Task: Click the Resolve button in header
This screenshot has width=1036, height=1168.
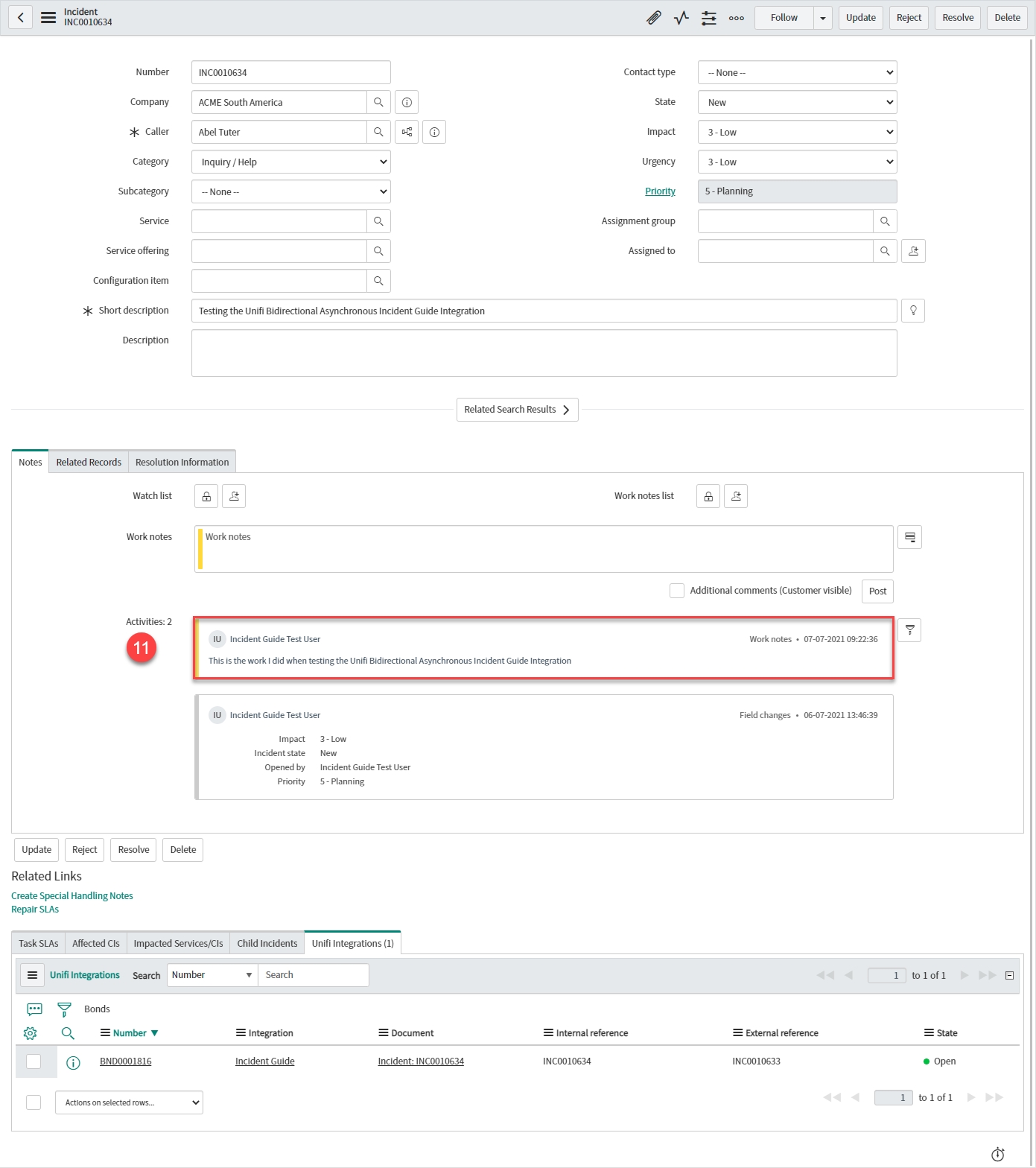Action: click(957, 18)
